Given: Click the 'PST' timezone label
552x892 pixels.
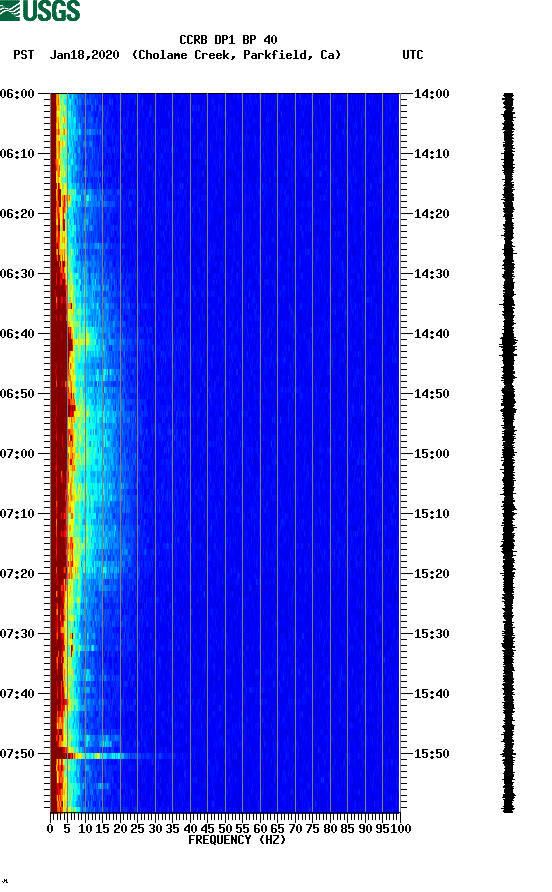Looking at the screenshot, I should 24,55.
